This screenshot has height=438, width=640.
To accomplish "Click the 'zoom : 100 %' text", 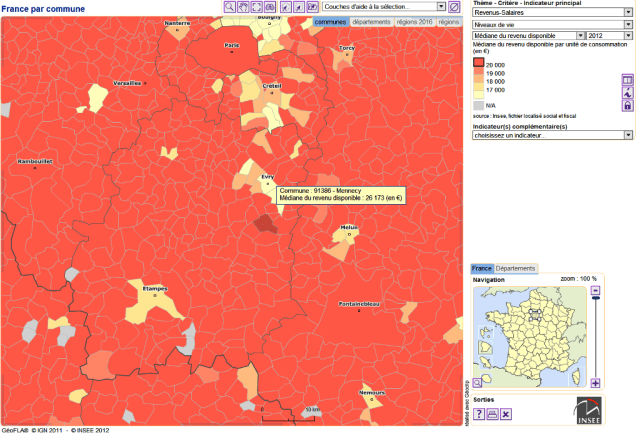I will pyautogui.click(x=578, y=279).
